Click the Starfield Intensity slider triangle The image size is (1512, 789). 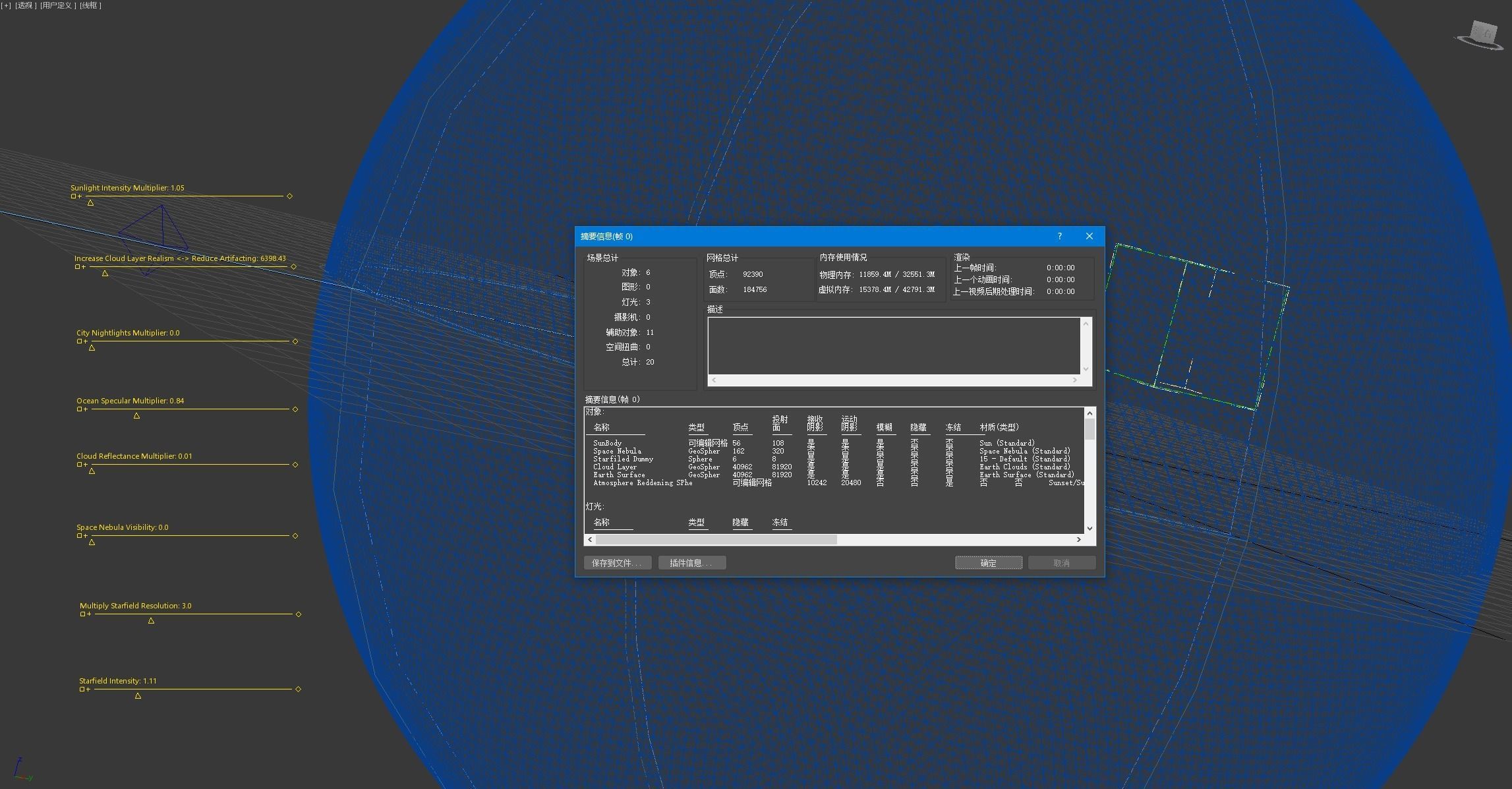click(138, 696)
